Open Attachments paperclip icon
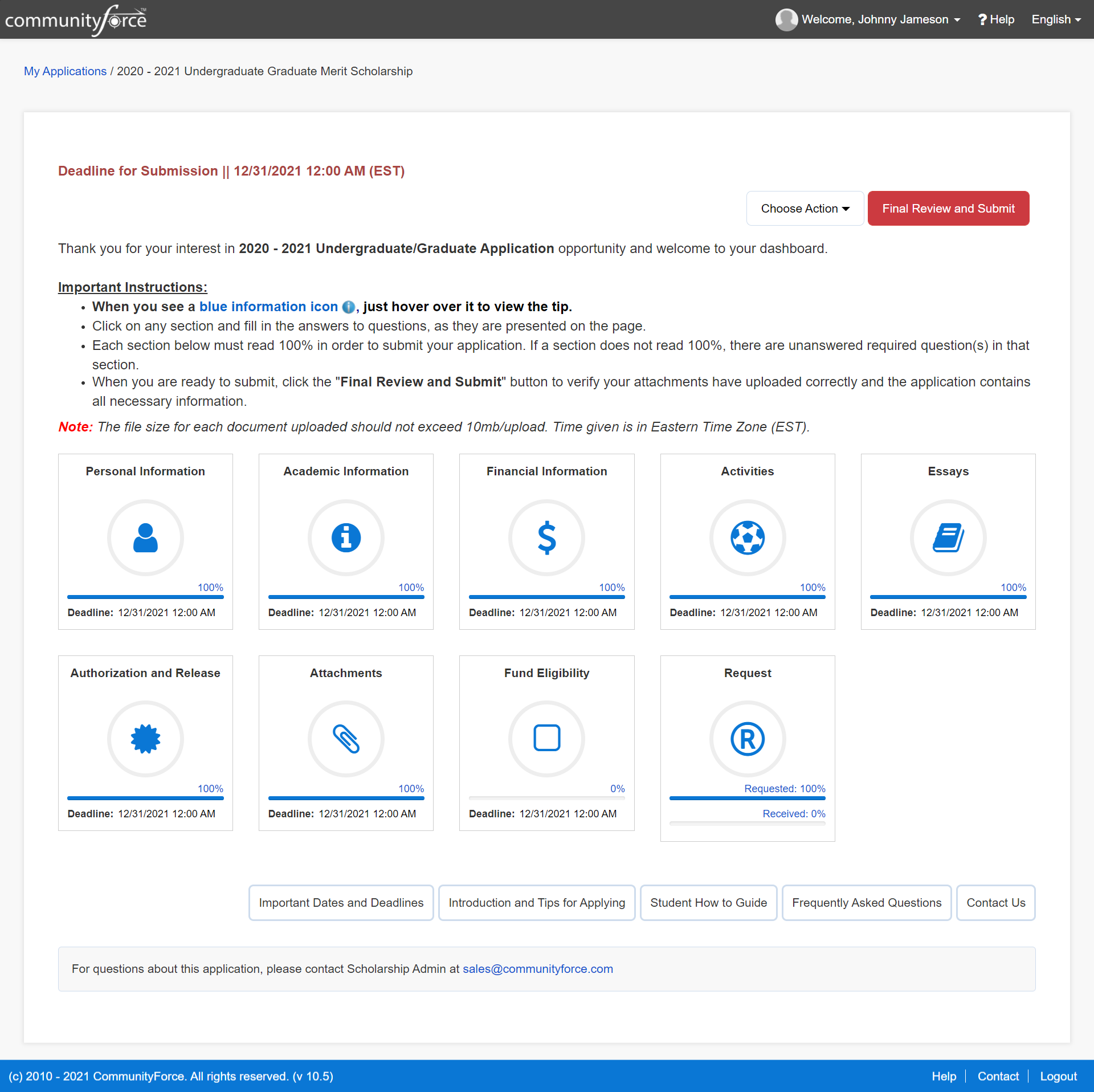The width and height of the screenshot is (1094, 1092). tap(346, 739)
